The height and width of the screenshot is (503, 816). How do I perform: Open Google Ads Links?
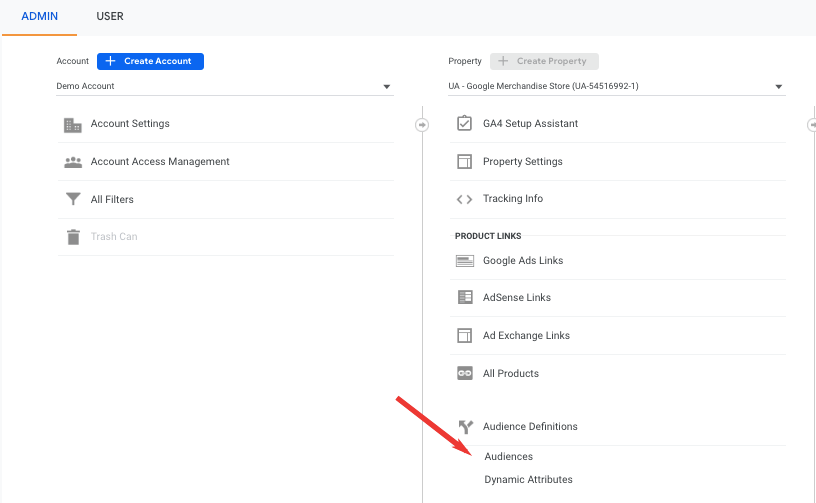tap(523, 261)
